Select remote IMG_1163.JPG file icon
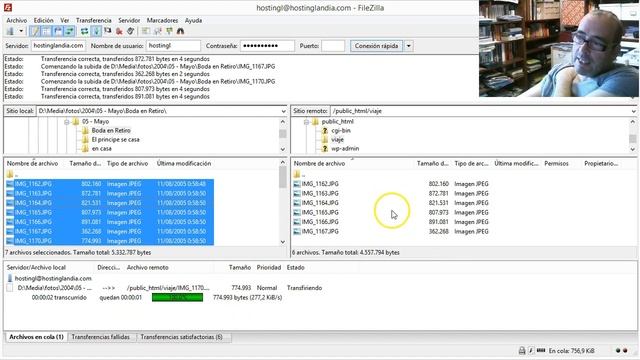This screenshot has width=640, height=360. pos(297,193)
